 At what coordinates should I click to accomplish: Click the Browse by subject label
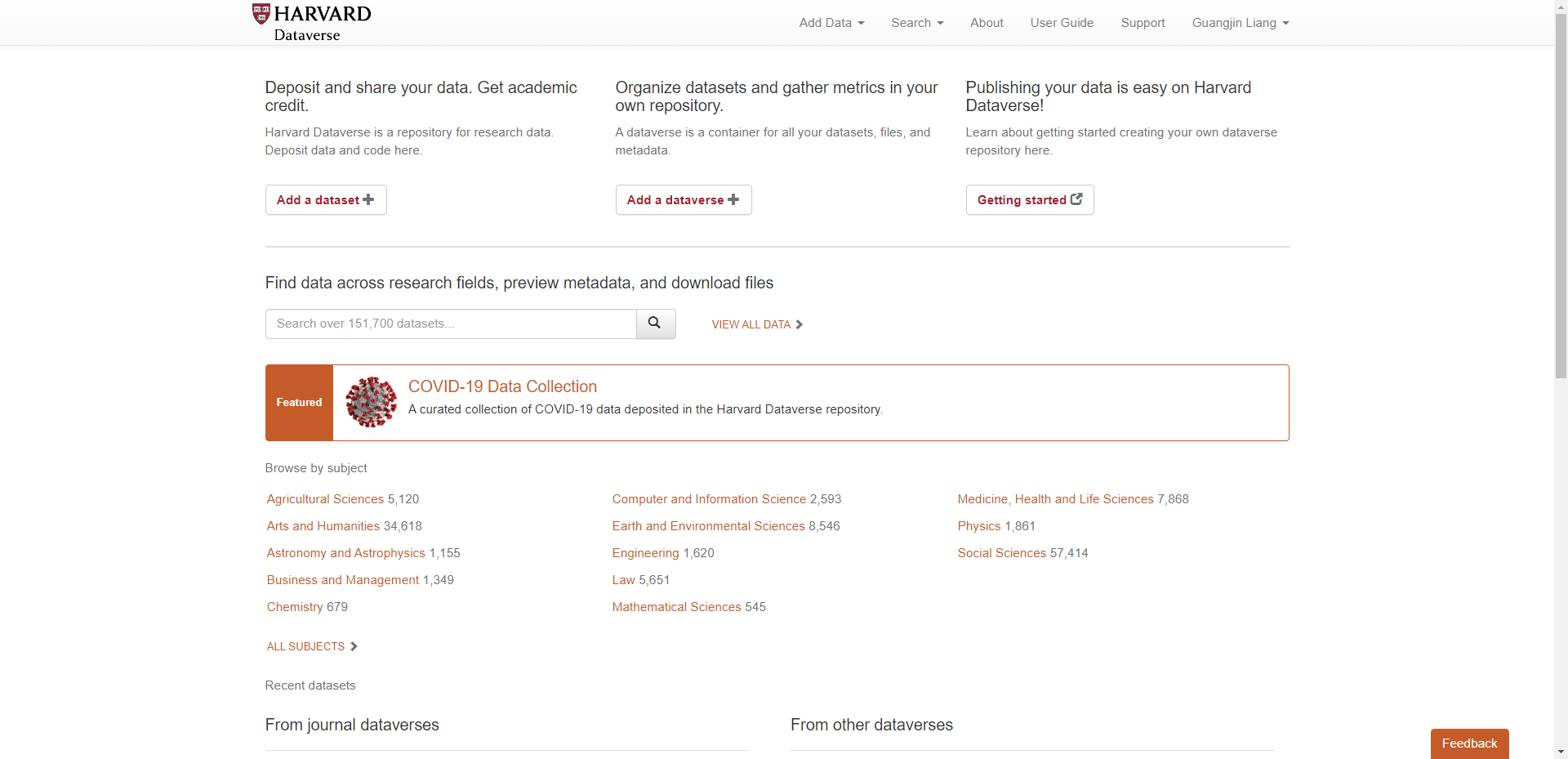point(316,468)
